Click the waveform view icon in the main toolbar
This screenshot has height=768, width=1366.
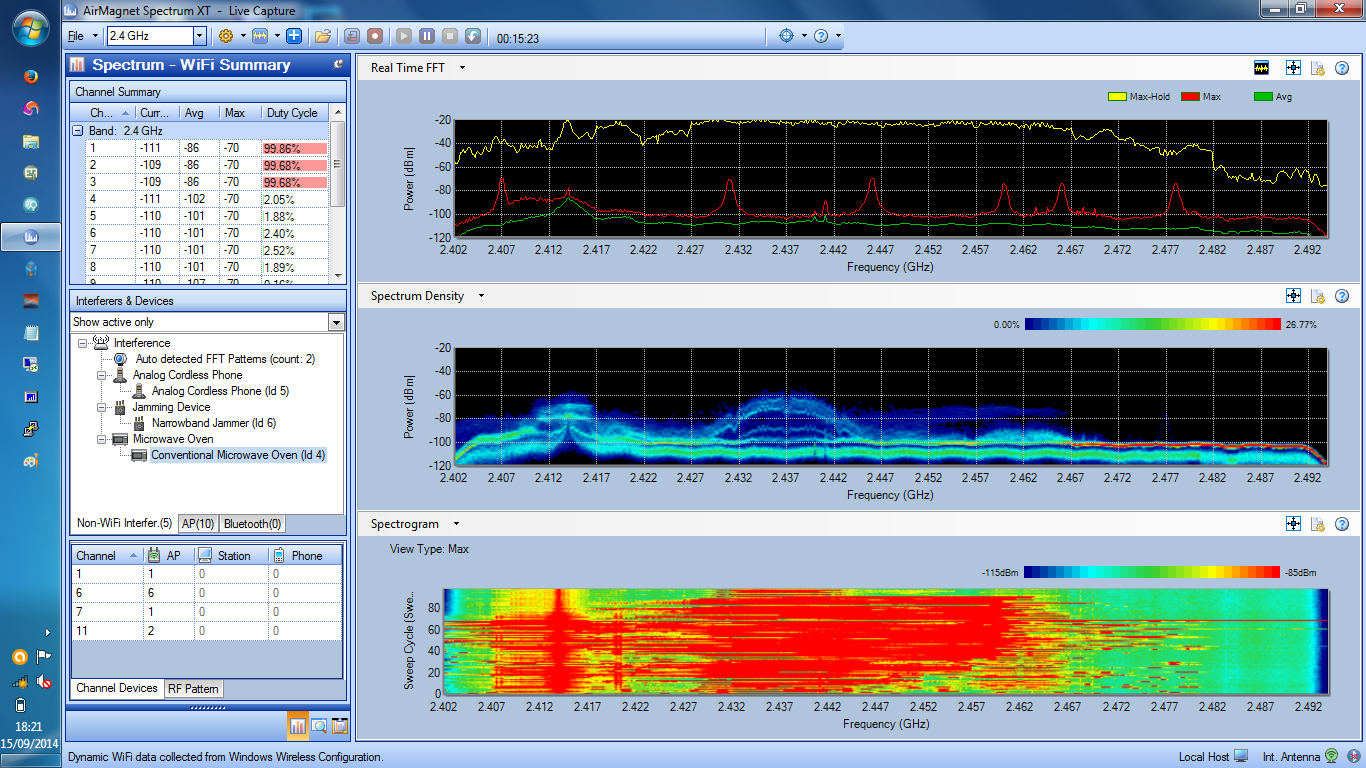click(x=259, y=36)
